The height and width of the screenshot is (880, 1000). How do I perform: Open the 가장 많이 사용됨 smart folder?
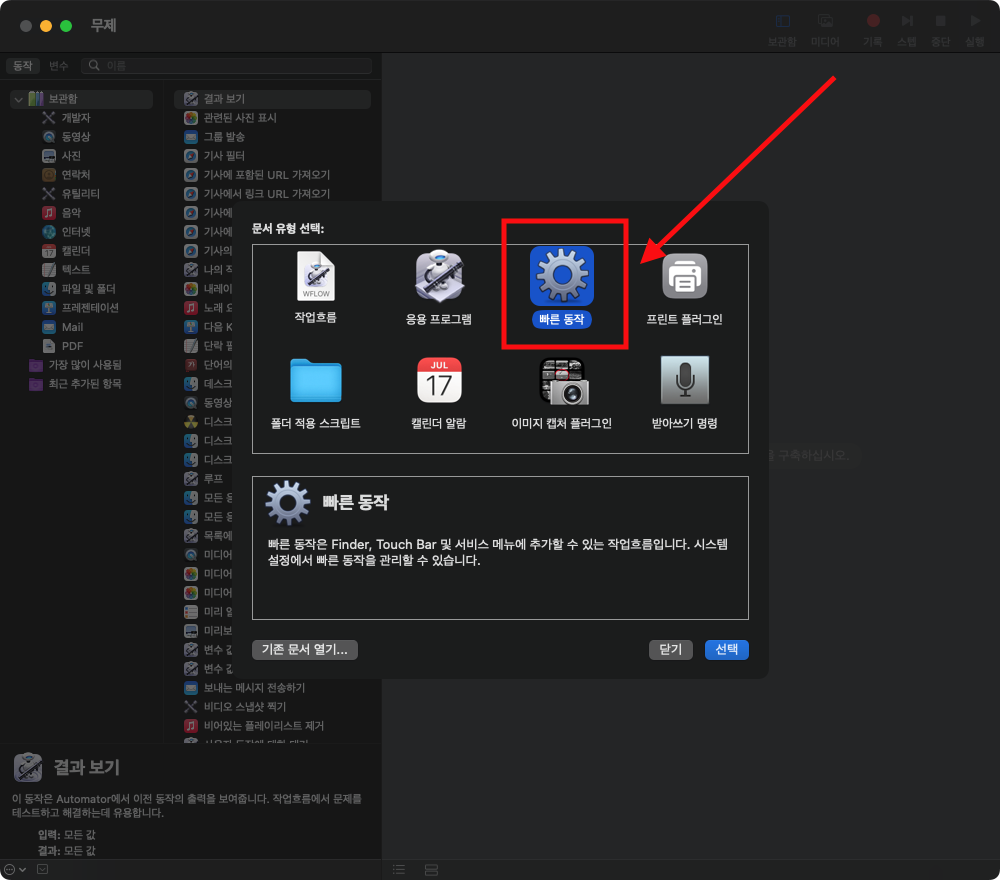(x=75, y=365)
